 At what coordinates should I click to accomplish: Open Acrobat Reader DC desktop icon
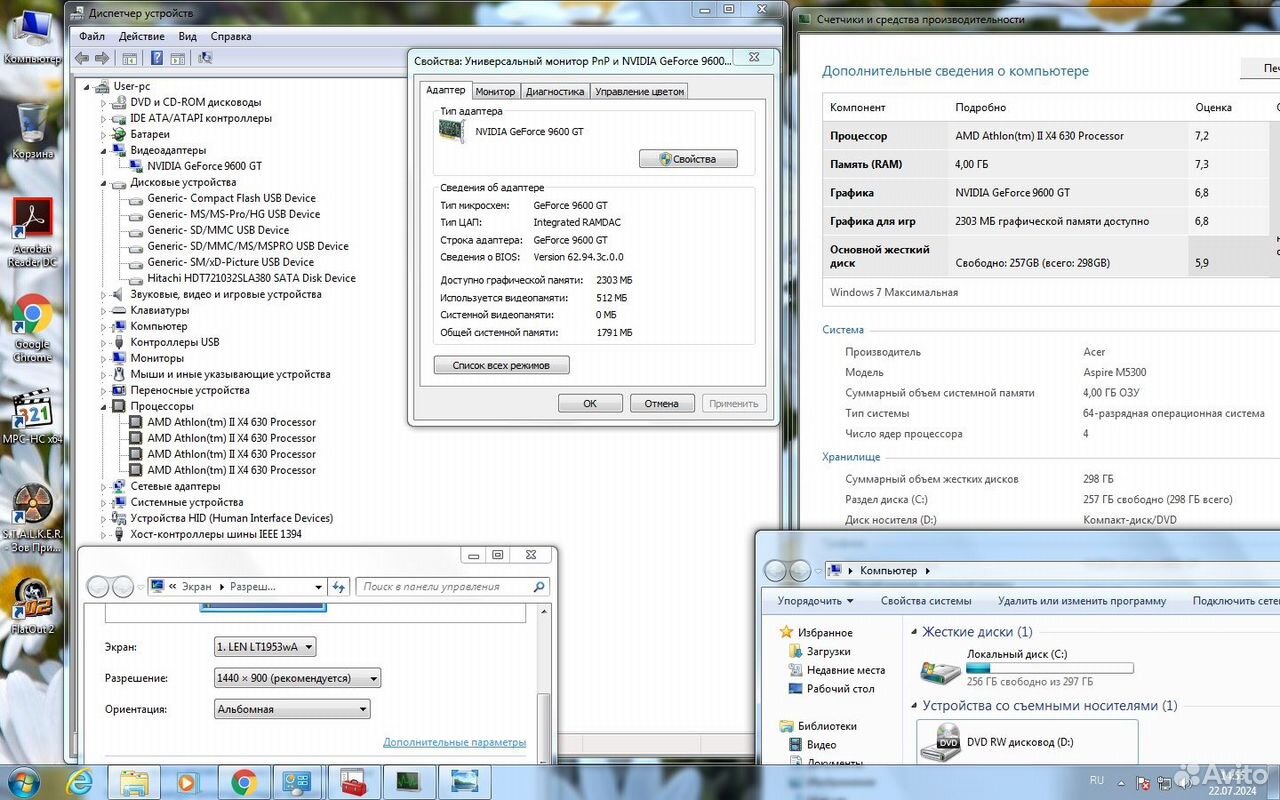[x=32, y=232]
